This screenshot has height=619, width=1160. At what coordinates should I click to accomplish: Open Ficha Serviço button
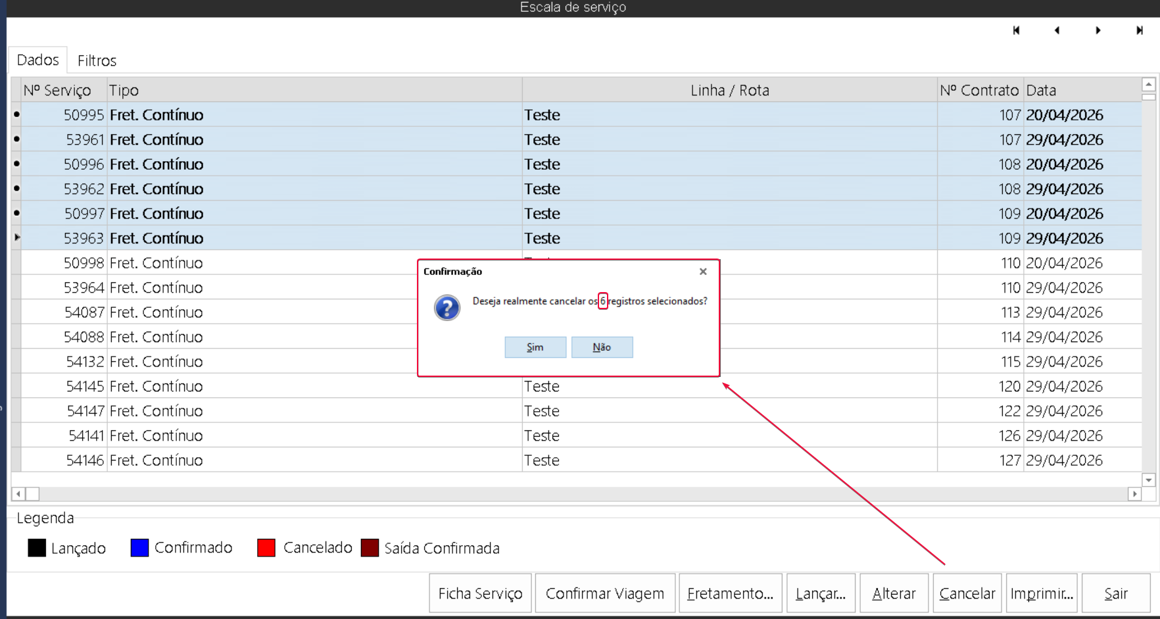click(x=480, y=593)
